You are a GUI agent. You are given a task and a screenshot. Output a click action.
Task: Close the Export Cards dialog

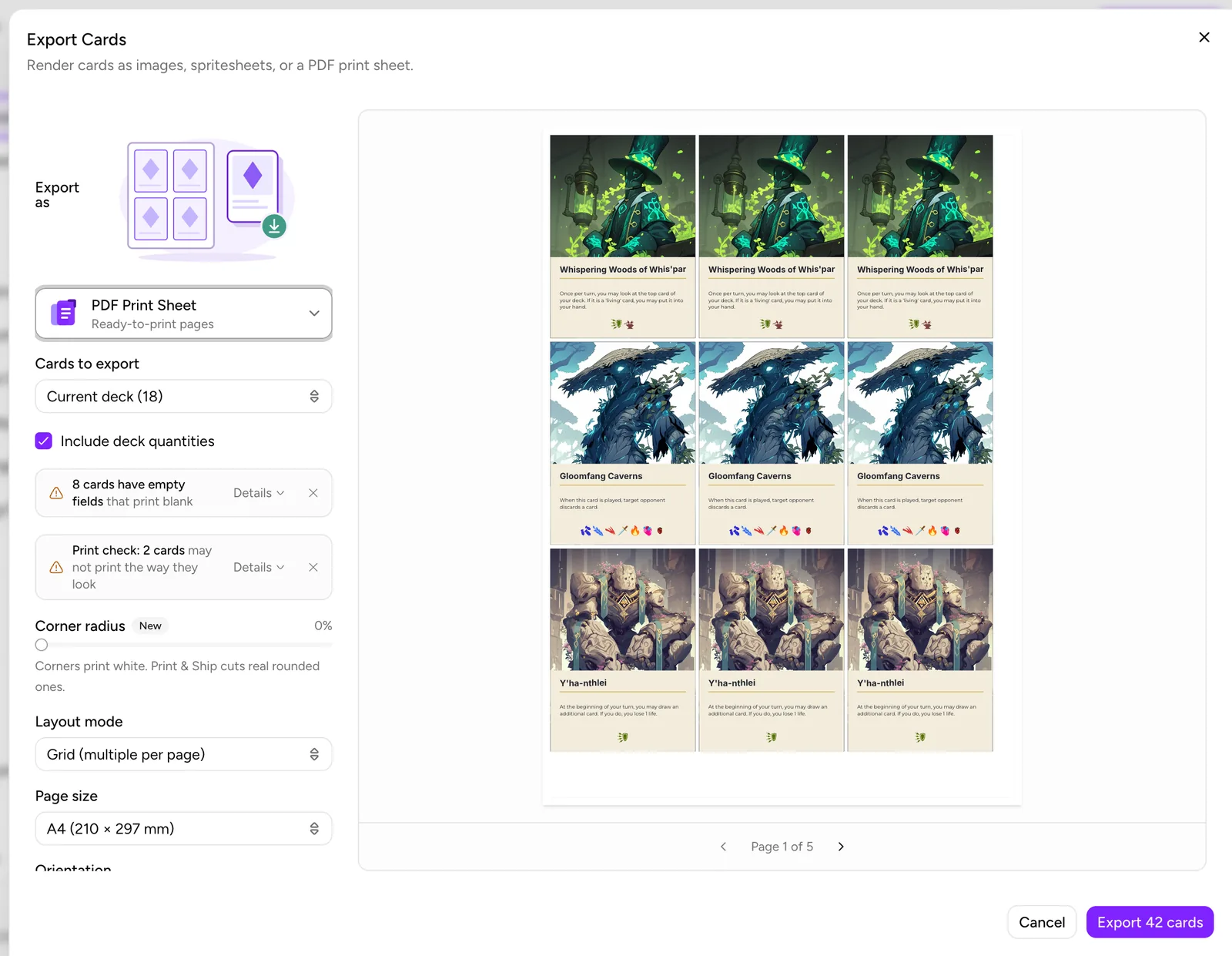(x=1204, y=37)
